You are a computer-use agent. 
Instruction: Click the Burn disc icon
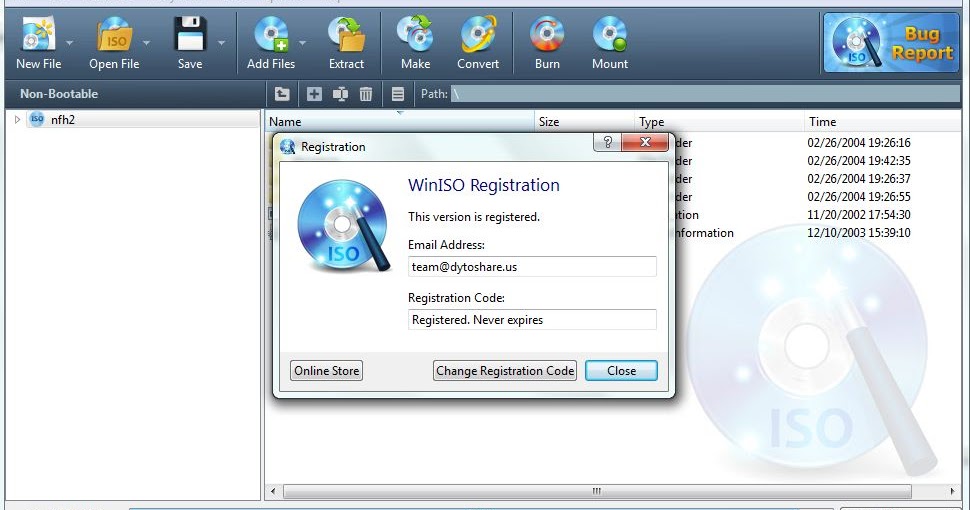547,34
